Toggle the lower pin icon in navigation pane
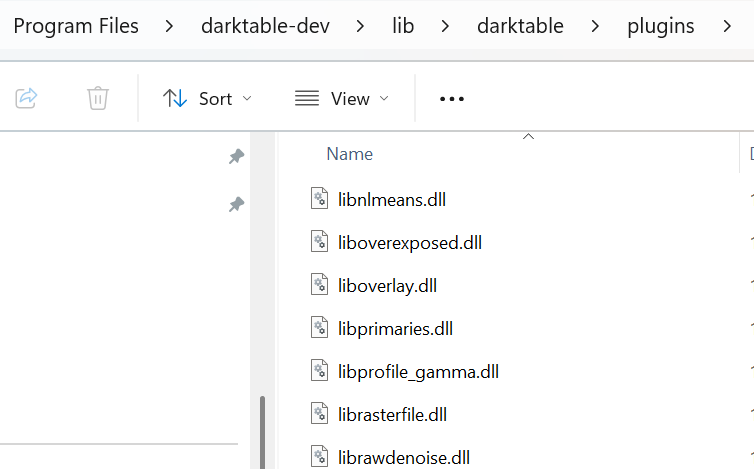The width and height of the screenshot is (754, 469). coord(236,204)
